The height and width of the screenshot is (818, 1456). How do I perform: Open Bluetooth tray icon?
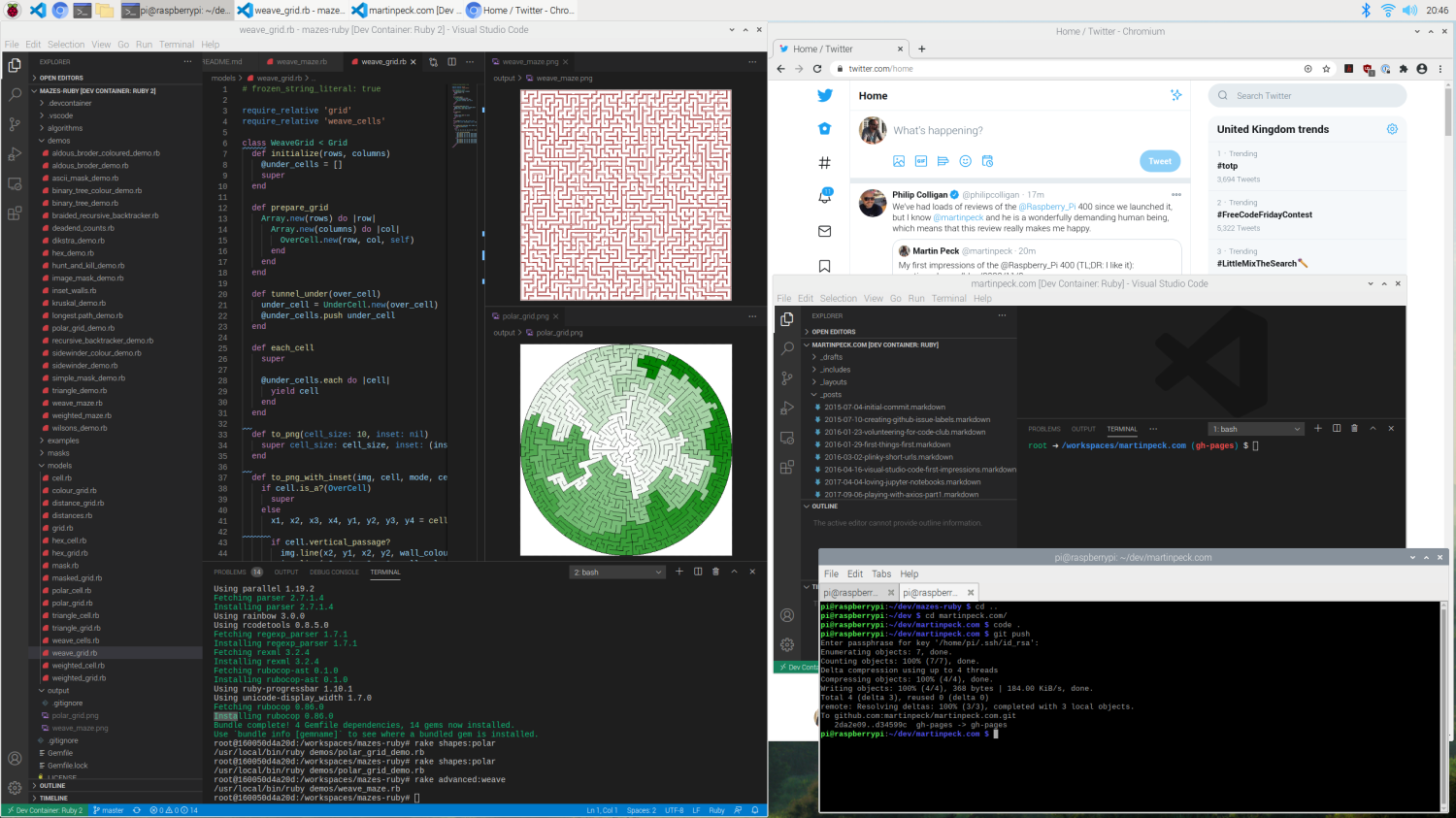point(1366,10)
